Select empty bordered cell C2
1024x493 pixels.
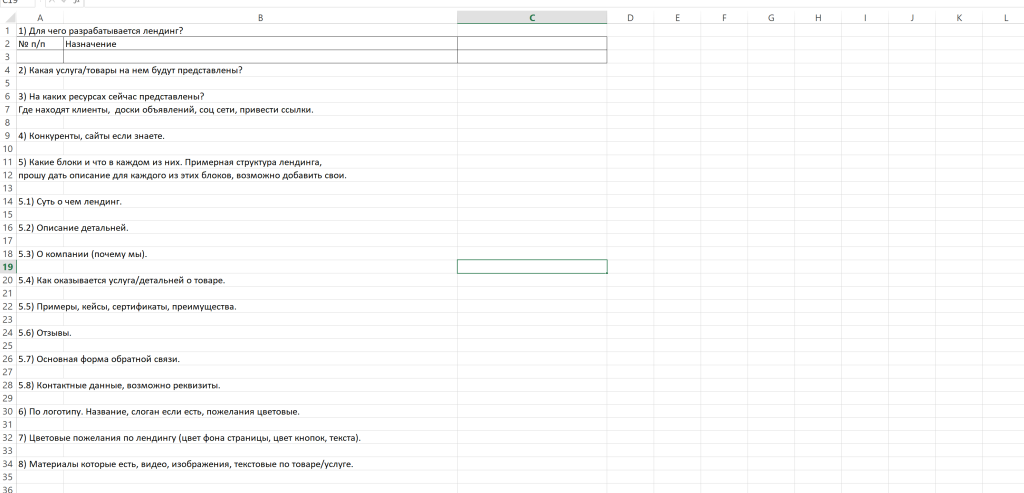pyautogui.click(x=531, y=44)
